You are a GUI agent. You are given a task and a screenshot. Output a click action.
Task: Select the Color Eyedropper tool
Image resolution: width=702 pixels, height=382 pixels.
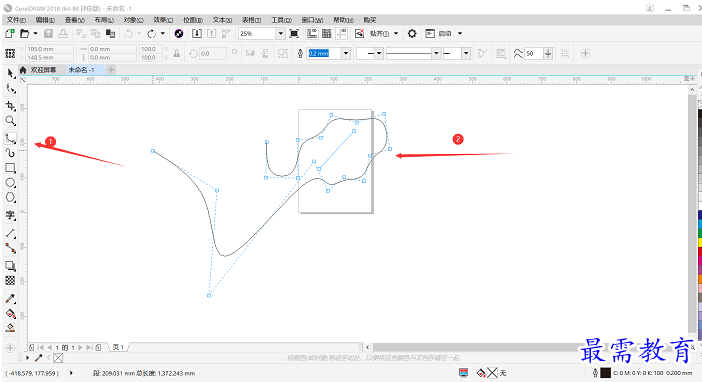(x=10, y=299)
